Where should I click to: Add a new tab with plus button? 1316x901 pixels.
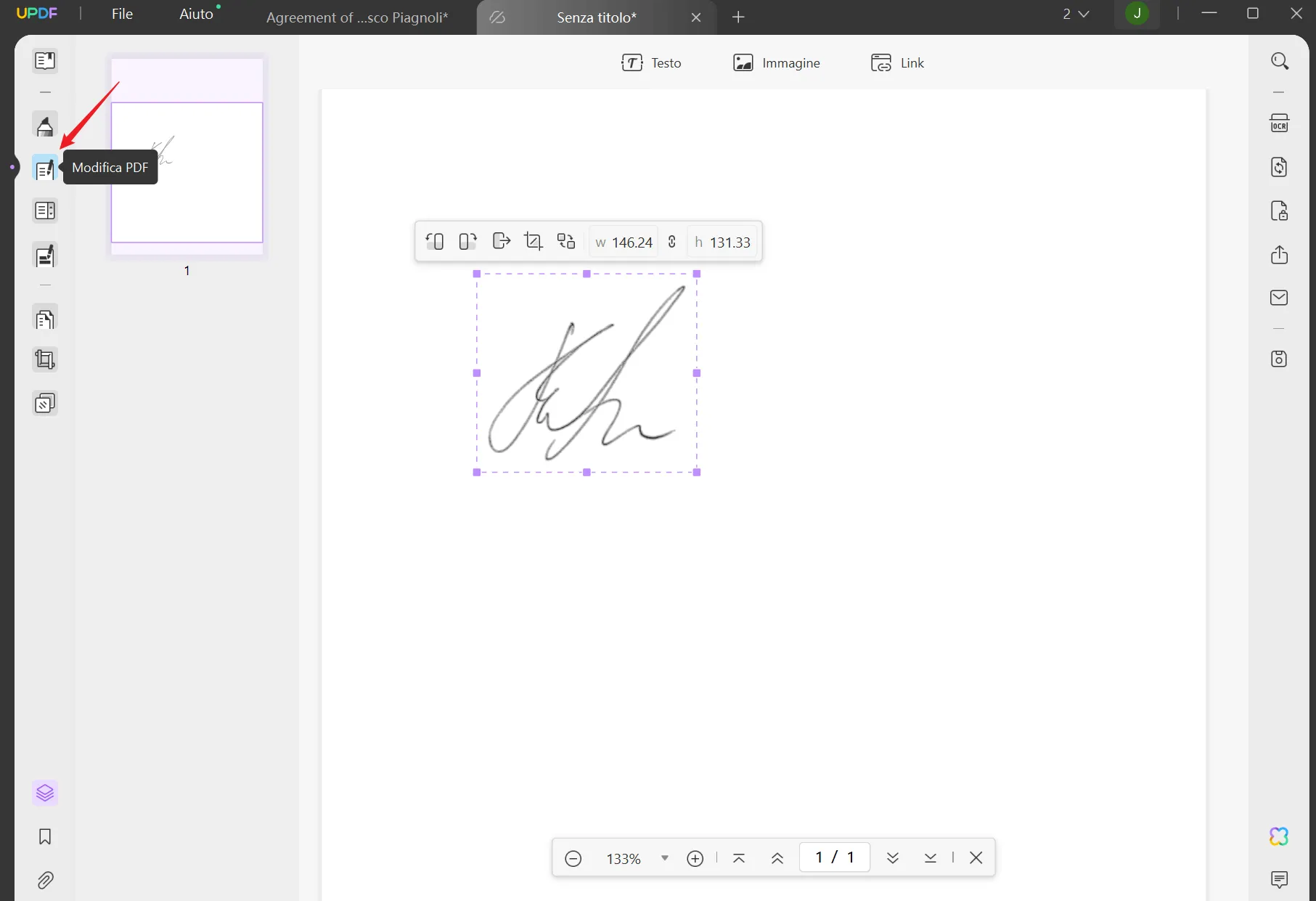(738, 17)
